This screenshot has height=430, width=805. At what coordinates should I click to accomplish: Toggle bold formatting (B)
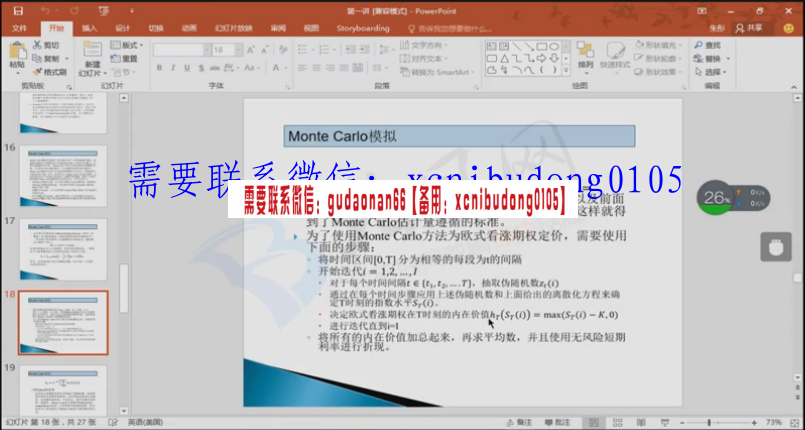point(159,68)
